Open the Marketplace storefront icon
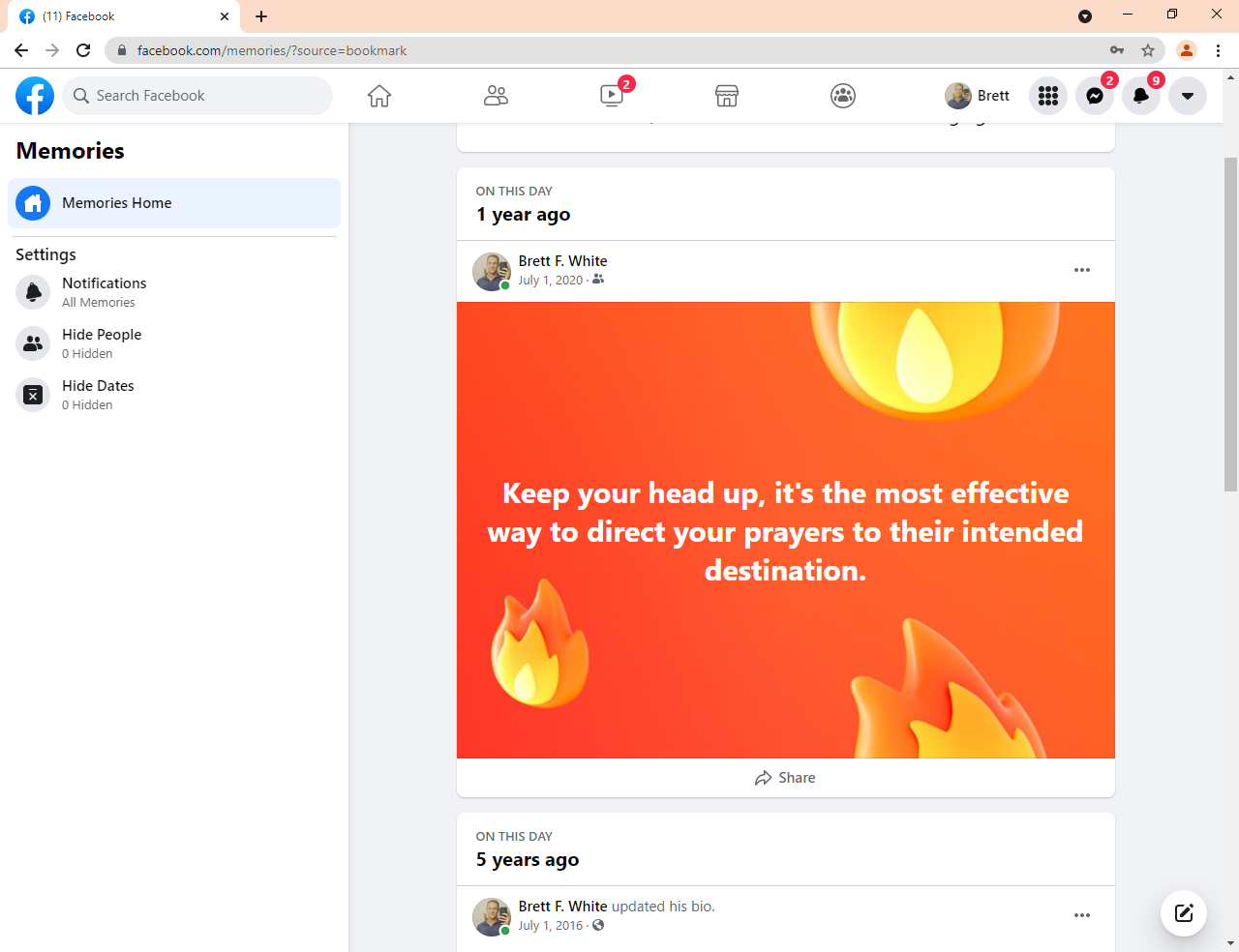Image resolution: width=1239 pixels, height=952 pixels. click(x=727, y=96)
